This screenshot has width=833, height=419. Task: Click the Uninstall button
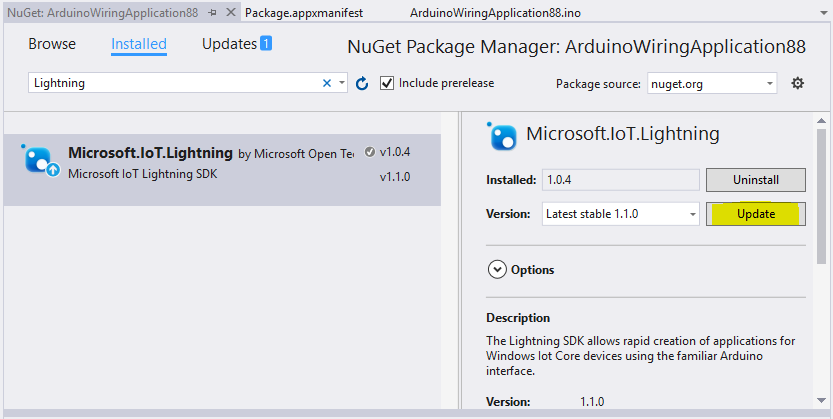755,180
